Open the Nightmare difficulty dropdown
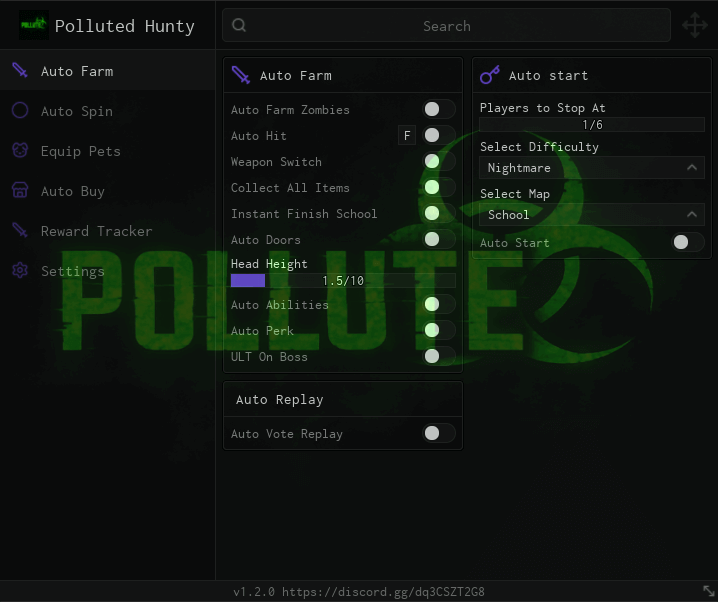 (x=592, y=168)
